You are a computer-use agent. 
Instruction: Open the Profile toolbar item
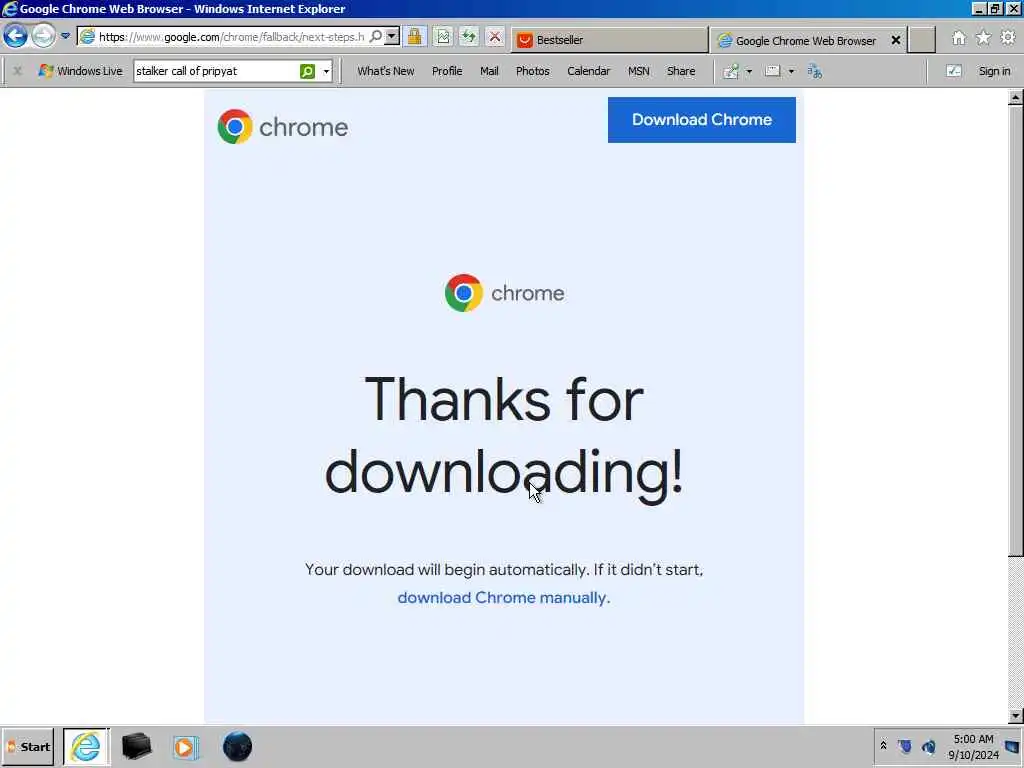[447, 71]
